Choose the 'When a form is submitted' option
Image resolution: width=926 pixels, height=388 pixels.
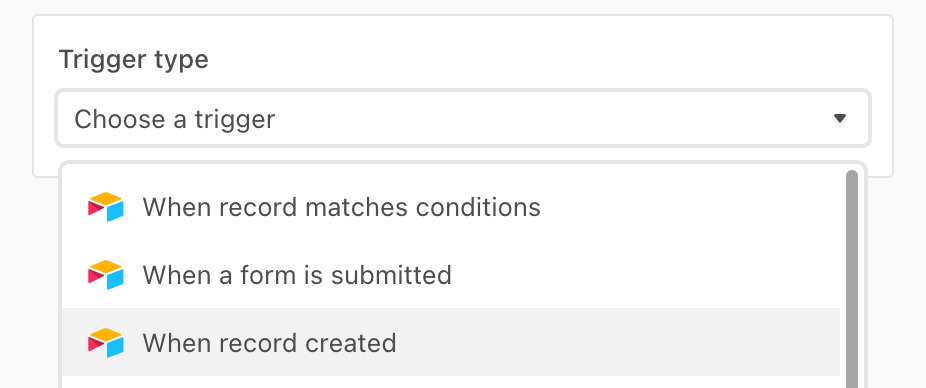(451, 275)
